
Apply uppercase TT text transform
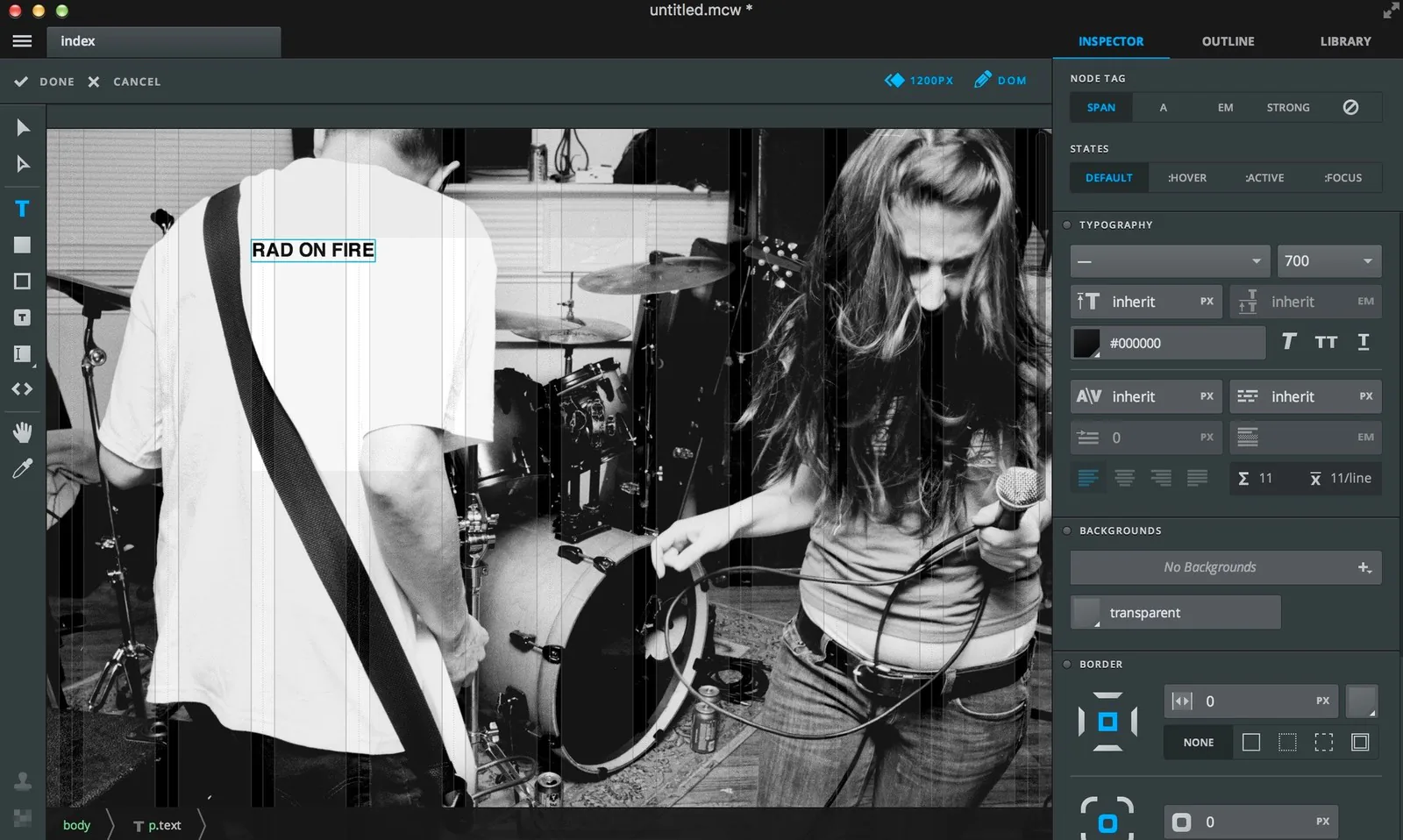tap(1326, 342)
